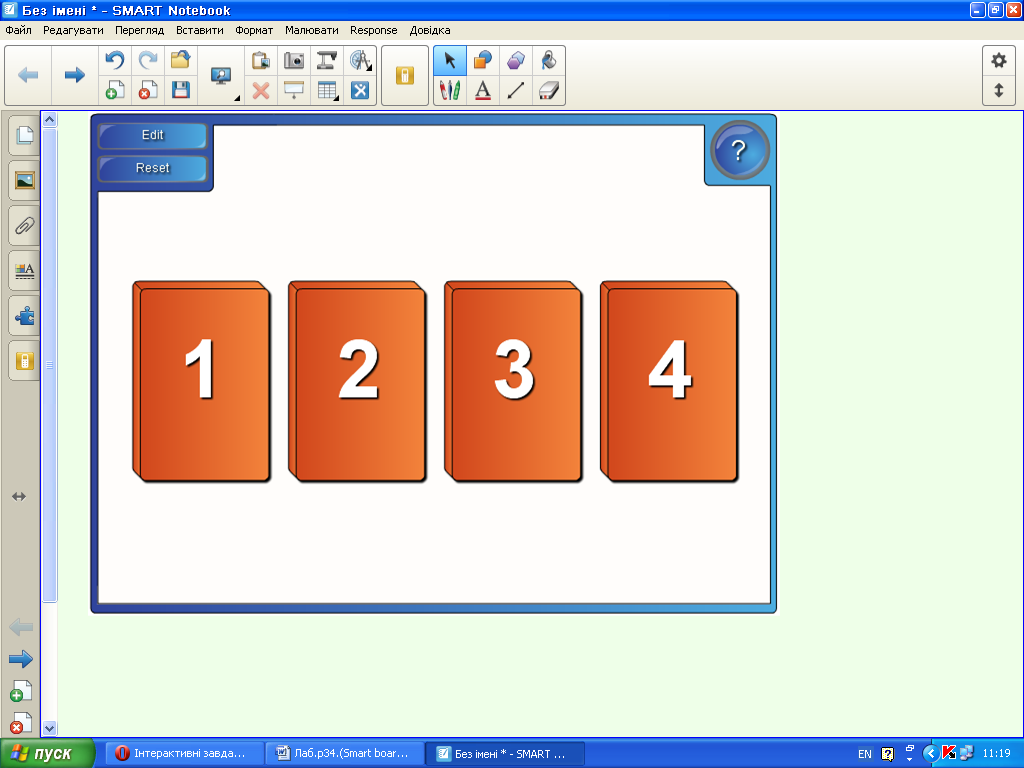Select the Shapes tool
This screenshot has height=768, width=1024.
click(483, 60)
